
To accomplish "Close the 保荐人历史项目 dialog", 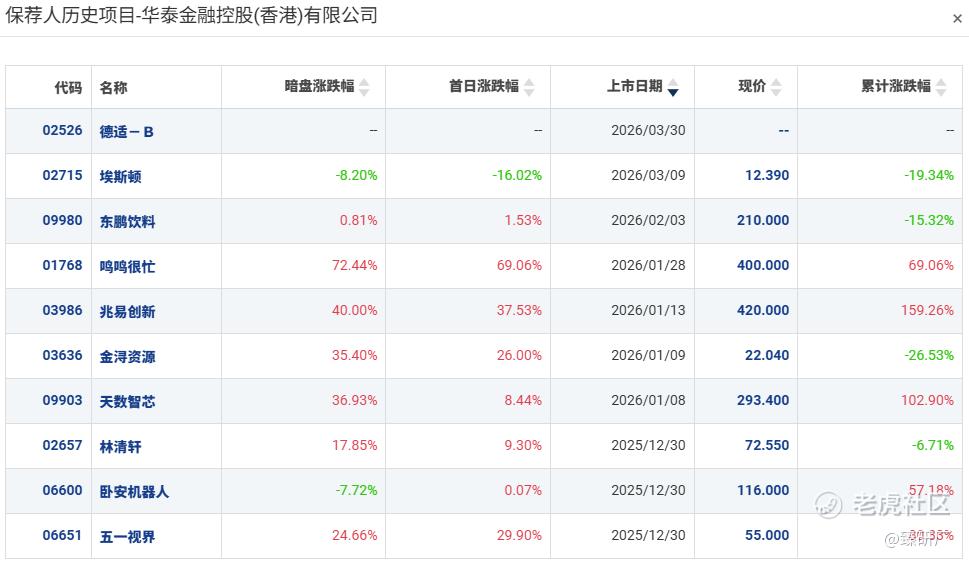I will [957, 19].
